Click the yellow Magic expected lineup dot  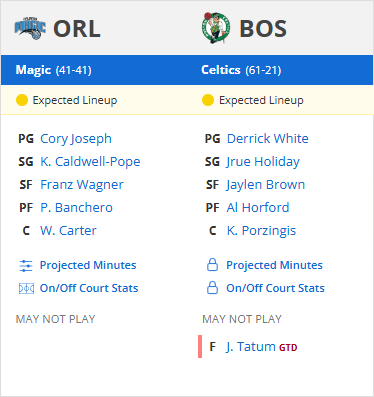[22, 100]
